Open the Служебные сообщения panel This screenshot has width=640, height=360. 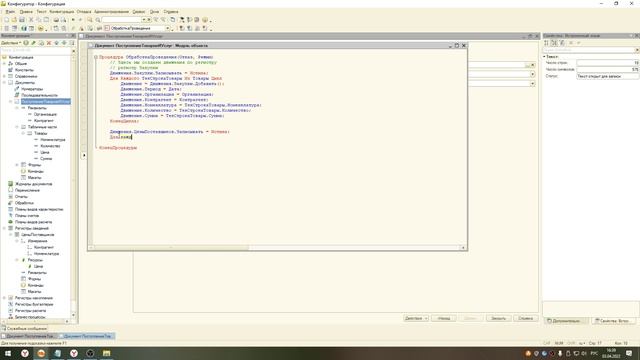click(24, 328)
